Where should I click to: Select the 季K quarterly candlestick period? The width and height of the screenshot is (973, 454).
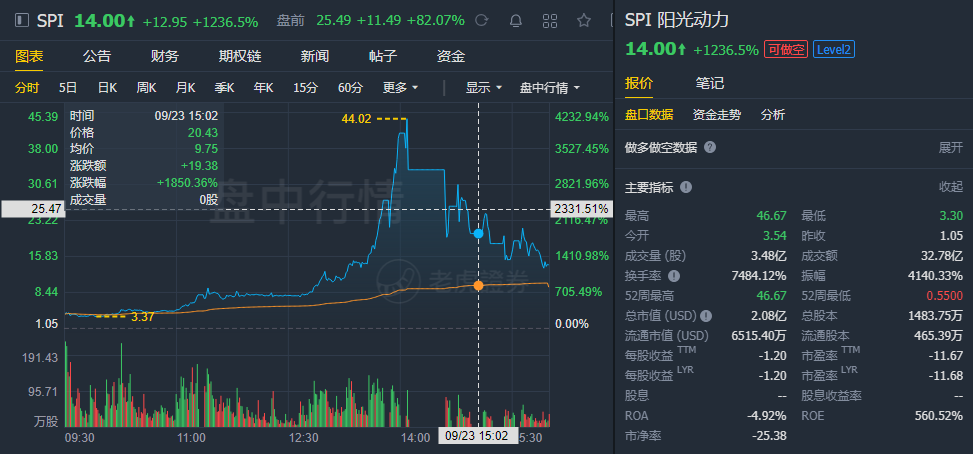tap(224, 88)
